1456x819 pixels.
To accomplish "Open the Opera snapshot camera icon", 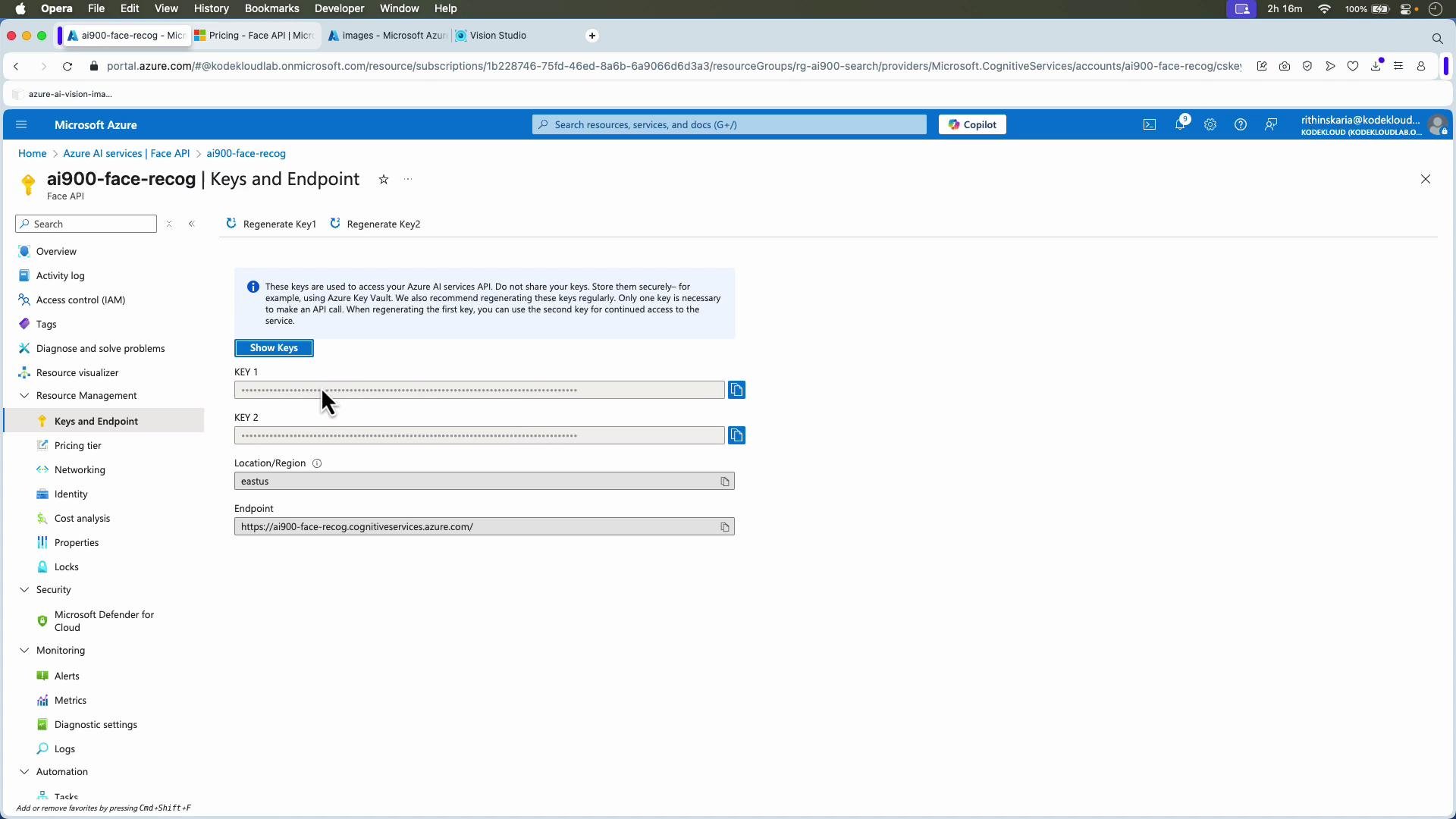I will click(1285, 67).
